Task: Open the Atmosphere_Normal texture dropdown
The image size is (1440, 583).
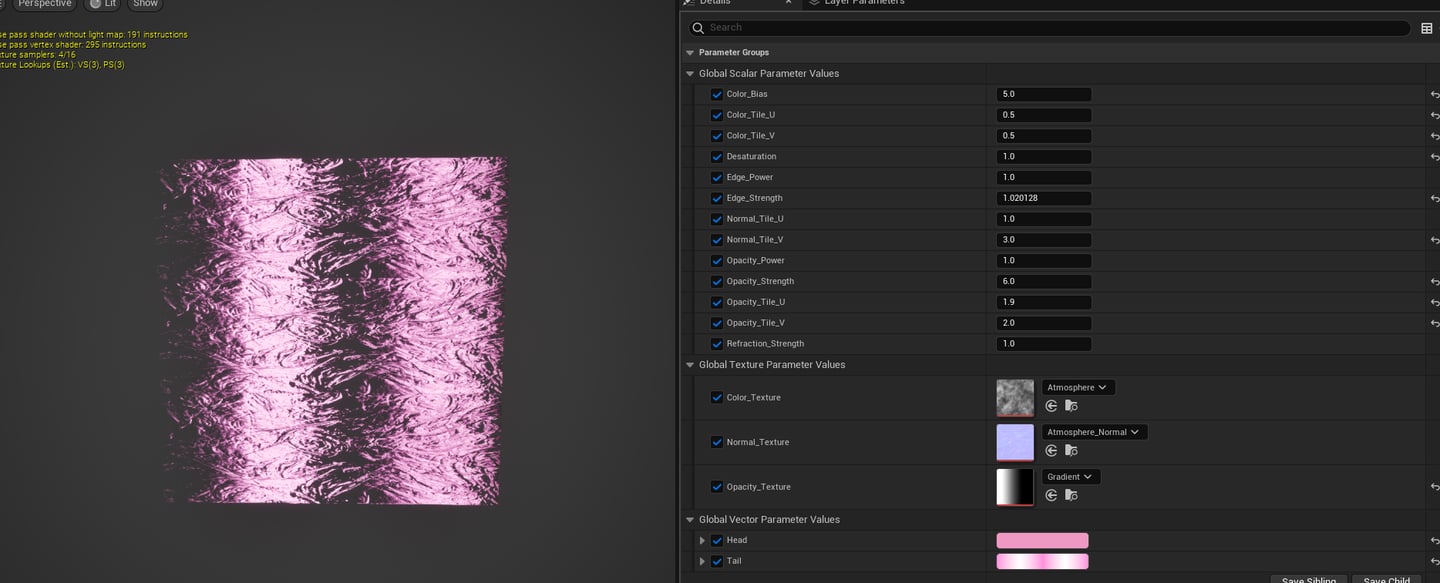Action: pyautogui.click(x=1094, y=432)
